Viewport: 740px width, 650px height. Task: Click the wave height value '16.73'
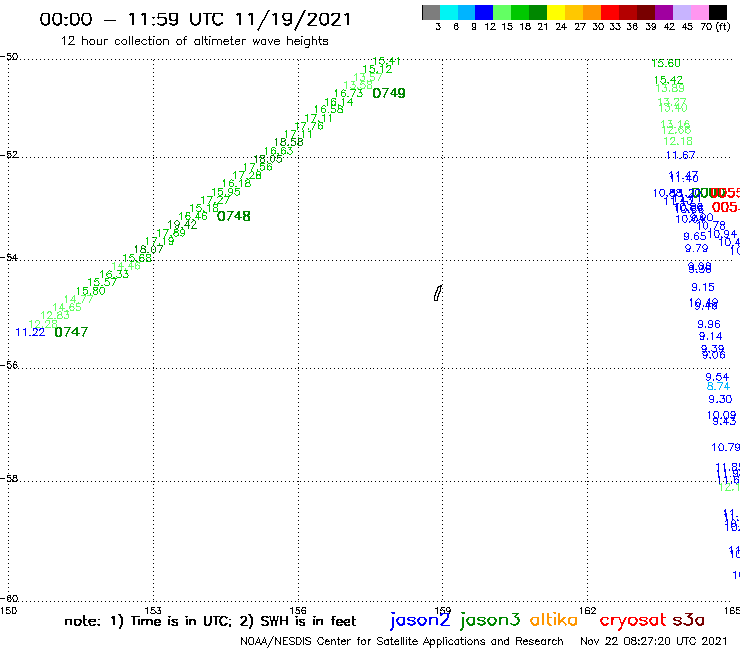point(348,93)
